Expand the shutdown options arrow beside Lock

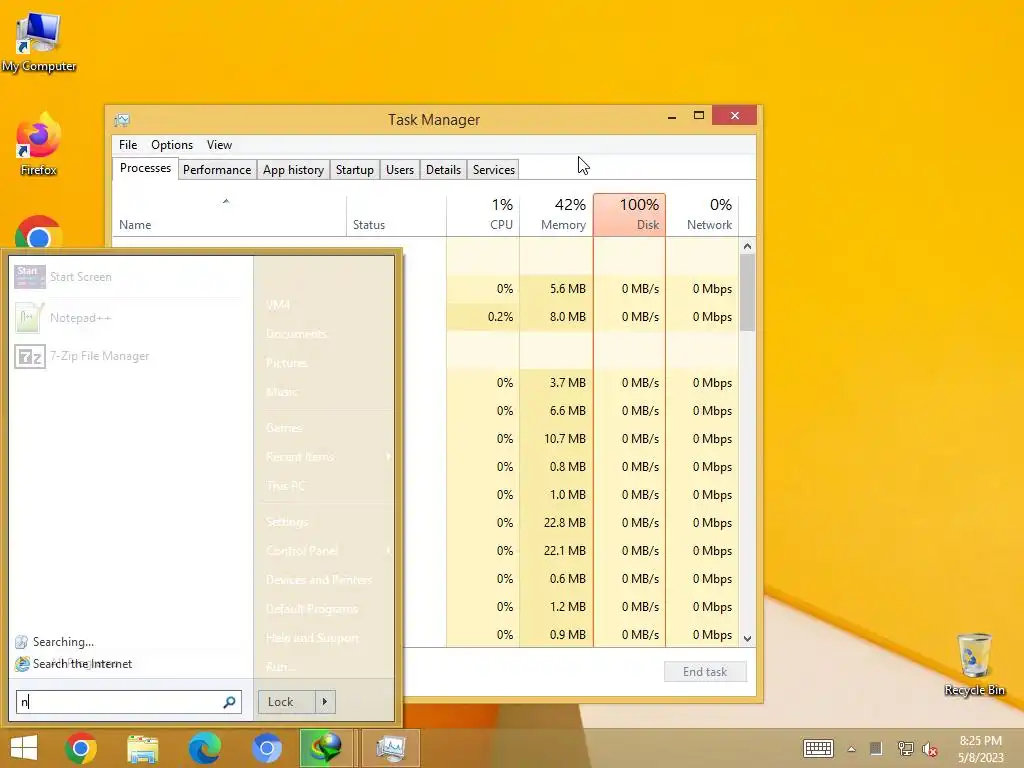pyautogui.click(x=325, y=702)
